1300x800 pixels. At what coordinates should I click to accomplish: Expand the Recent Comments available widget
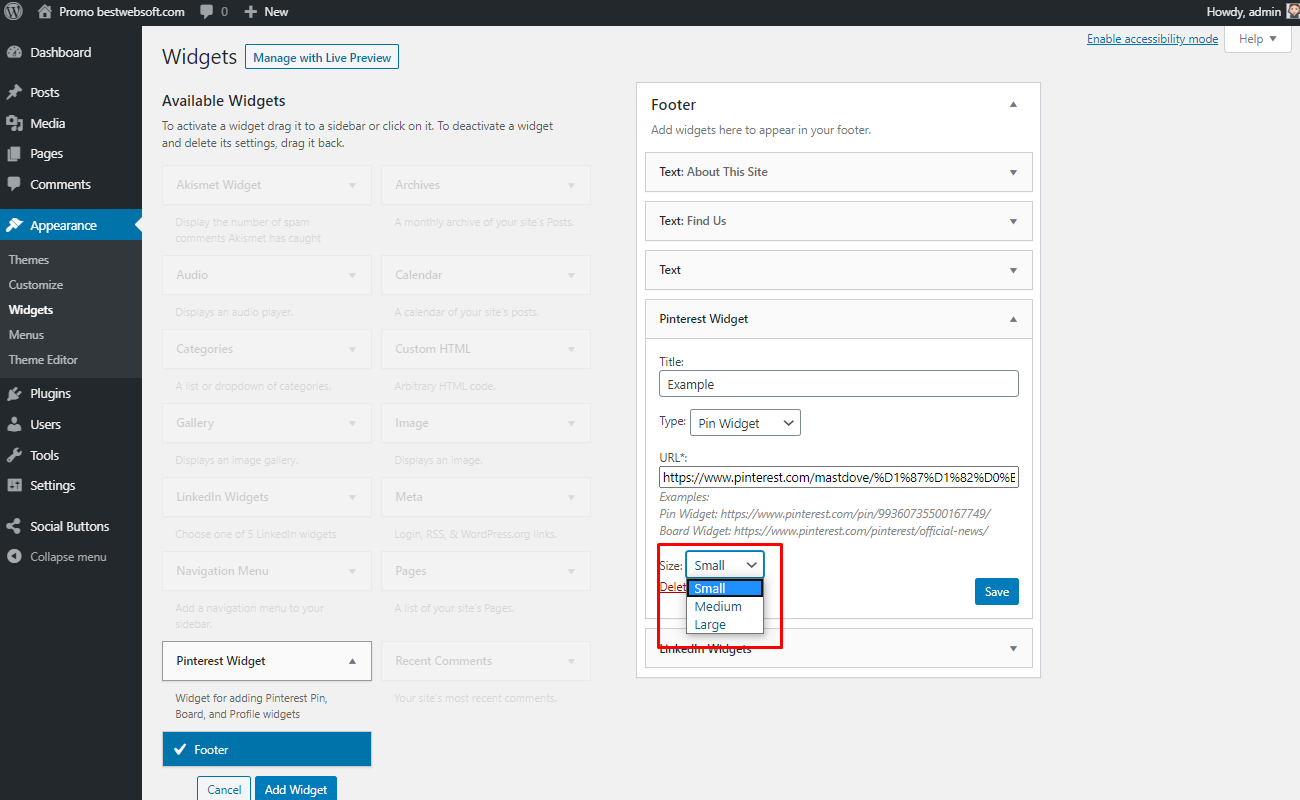571,661
